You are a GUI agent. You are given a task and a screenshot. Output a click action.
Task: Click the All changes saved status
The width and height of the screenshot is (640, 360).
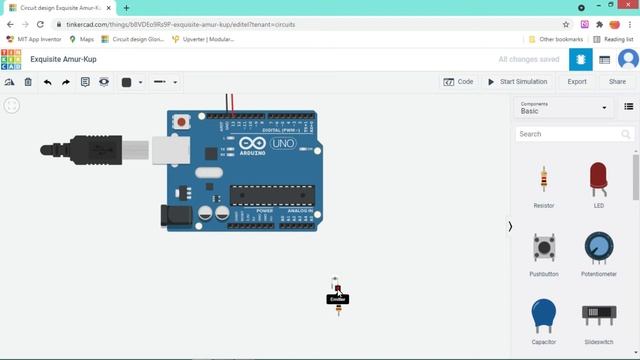[x=529, y=60]
